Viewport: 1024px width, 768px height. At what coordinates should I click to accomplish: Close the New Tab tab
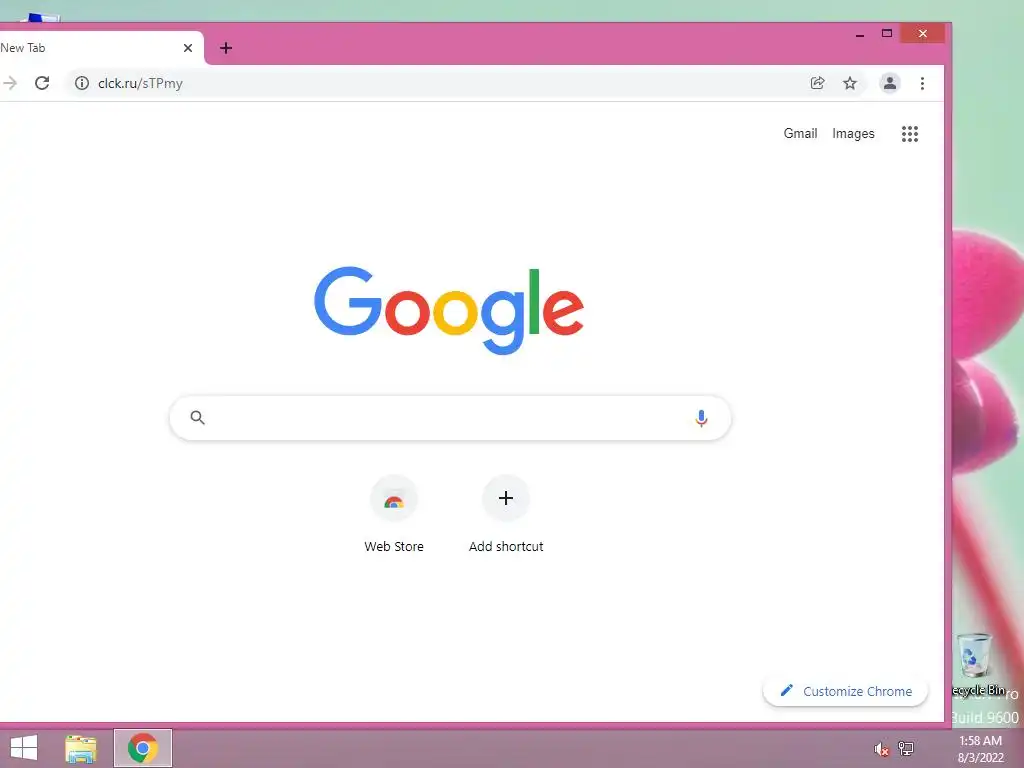pyautogui.click(x=188, y=48)
